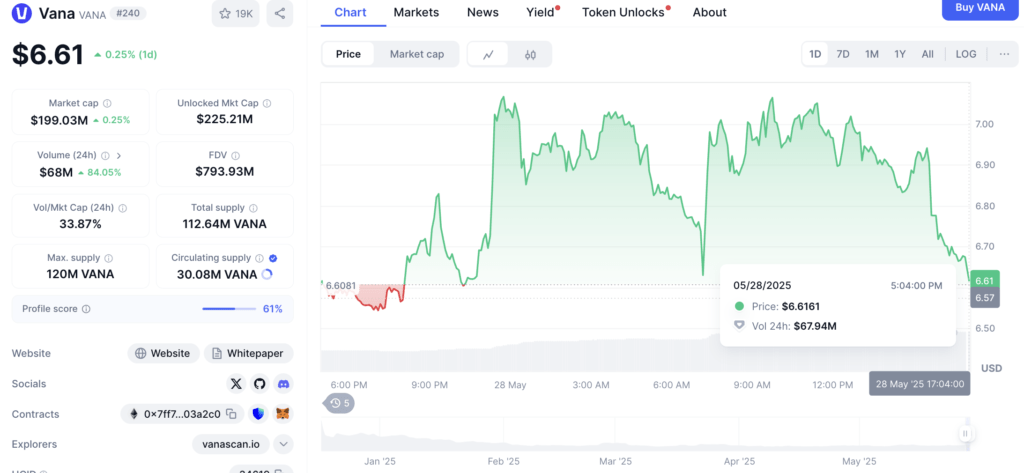This screenshot has height=473, width=1024.
Task: Click the history events badge 5
Action: tap(339, 403)
